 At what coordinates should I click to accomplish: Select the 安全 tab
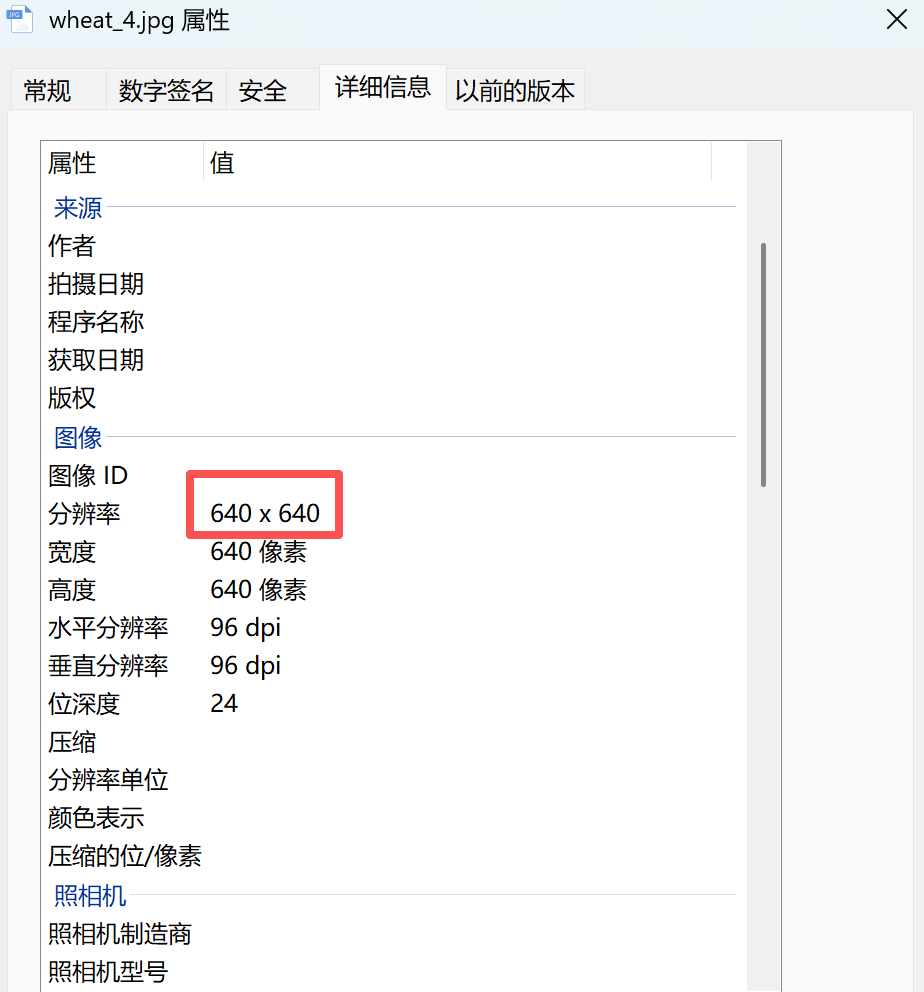(273, 90)
